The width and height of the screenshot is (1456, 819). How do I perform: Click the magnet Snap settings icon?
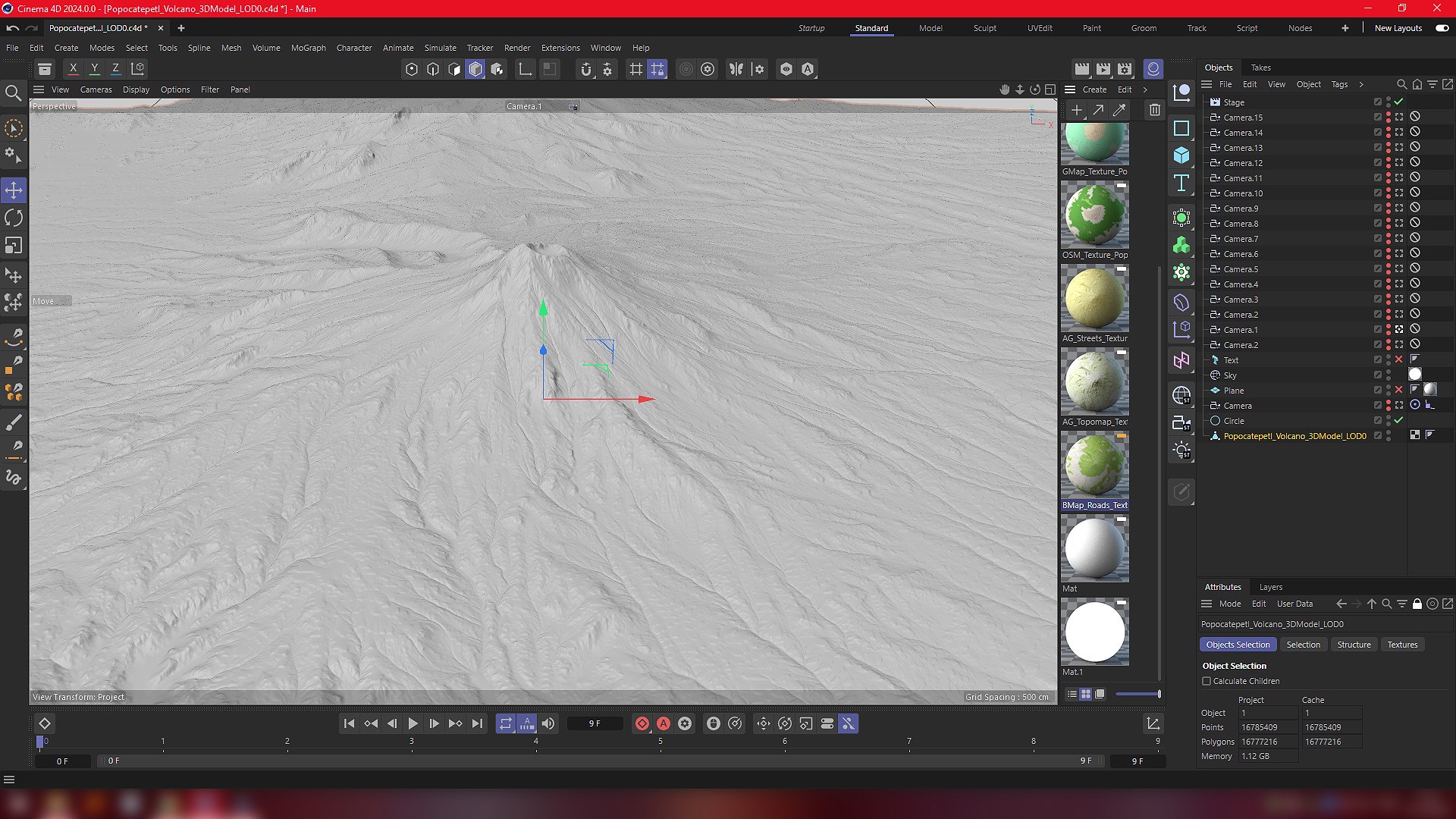(607, 69)
